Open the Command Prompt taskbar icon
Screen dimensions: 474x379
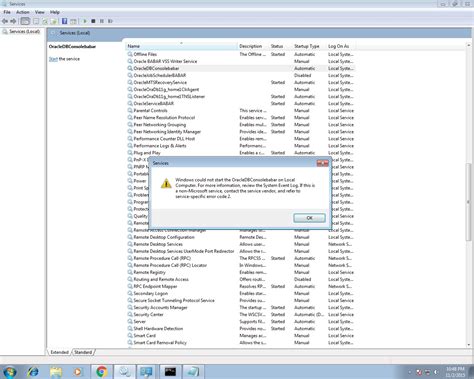coord(170,371)
